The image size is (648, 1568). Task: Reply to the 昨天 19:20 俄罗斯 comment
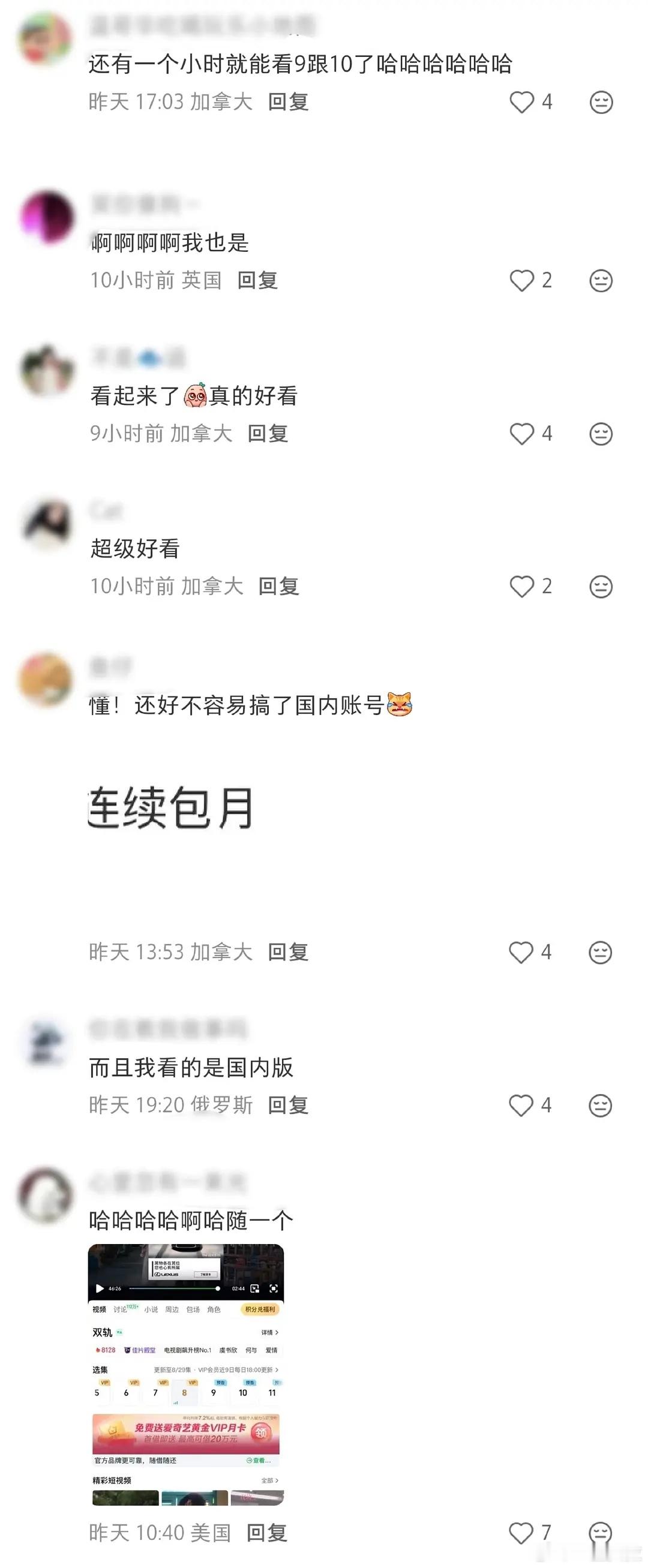[288, 1105]
